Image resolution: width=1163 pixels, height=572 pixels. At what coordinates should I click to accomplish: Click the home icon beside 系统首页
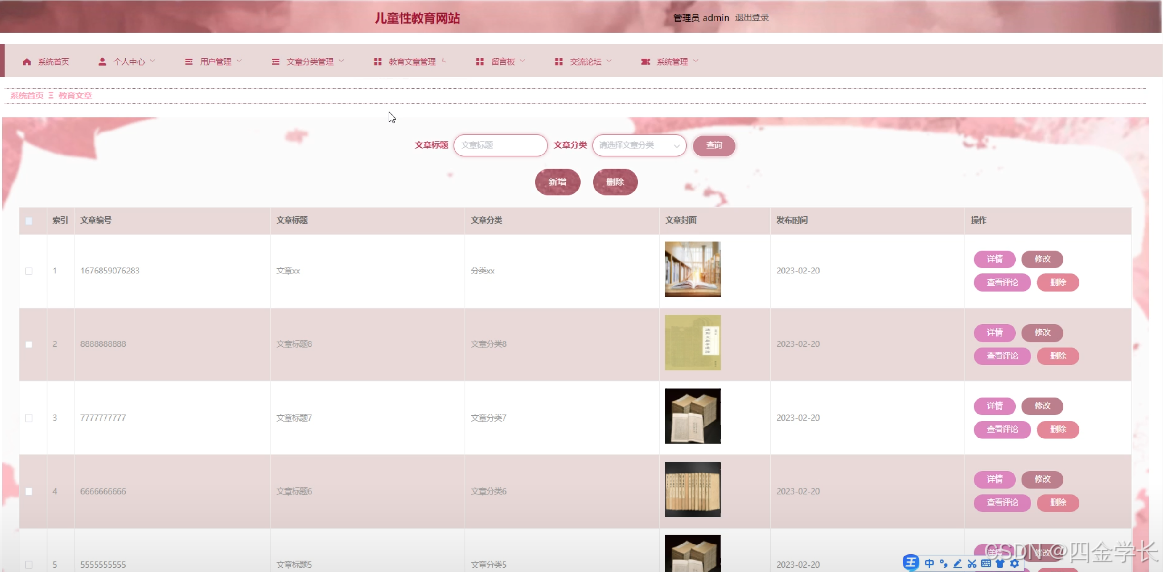pos(27,62)
